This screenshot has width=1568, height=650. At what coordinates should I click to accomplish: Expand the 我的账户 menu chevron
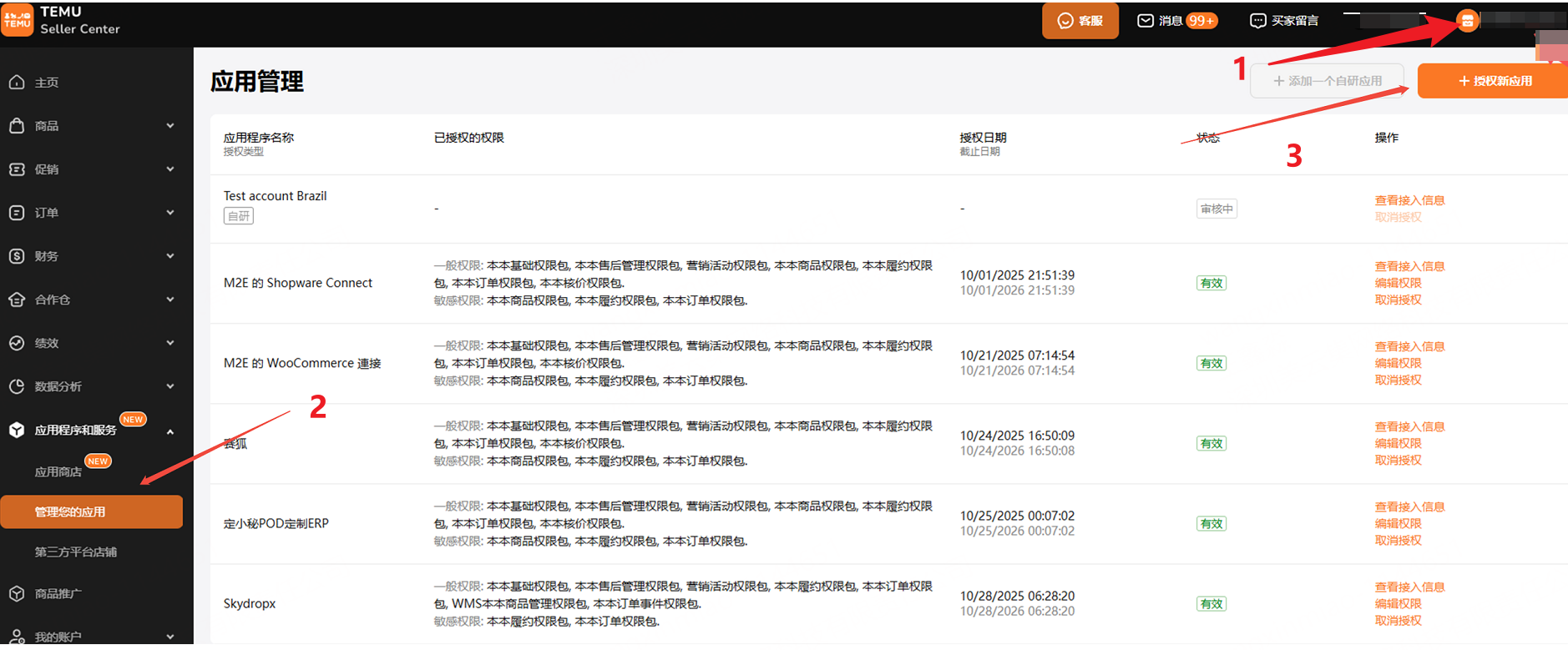tap(170, 637)
